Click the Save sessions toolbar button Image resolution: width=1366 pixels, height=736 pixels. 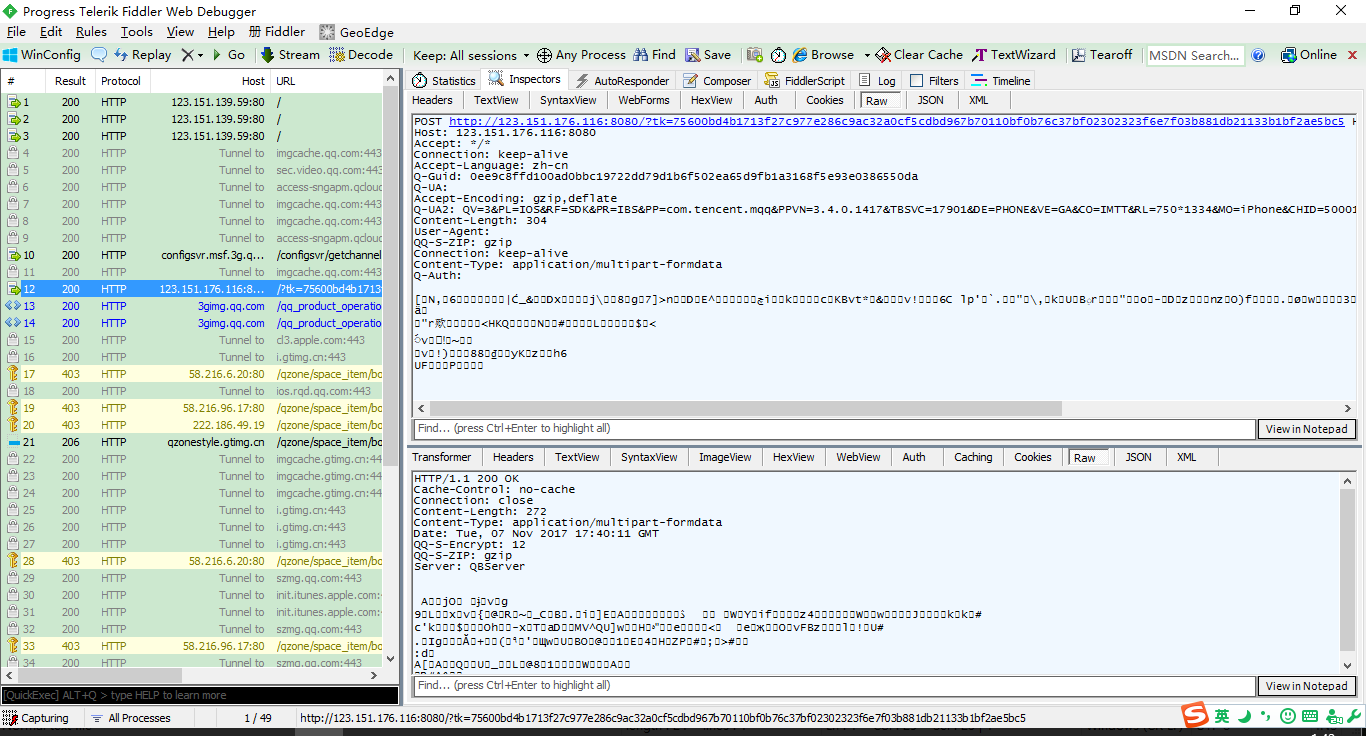707,55
